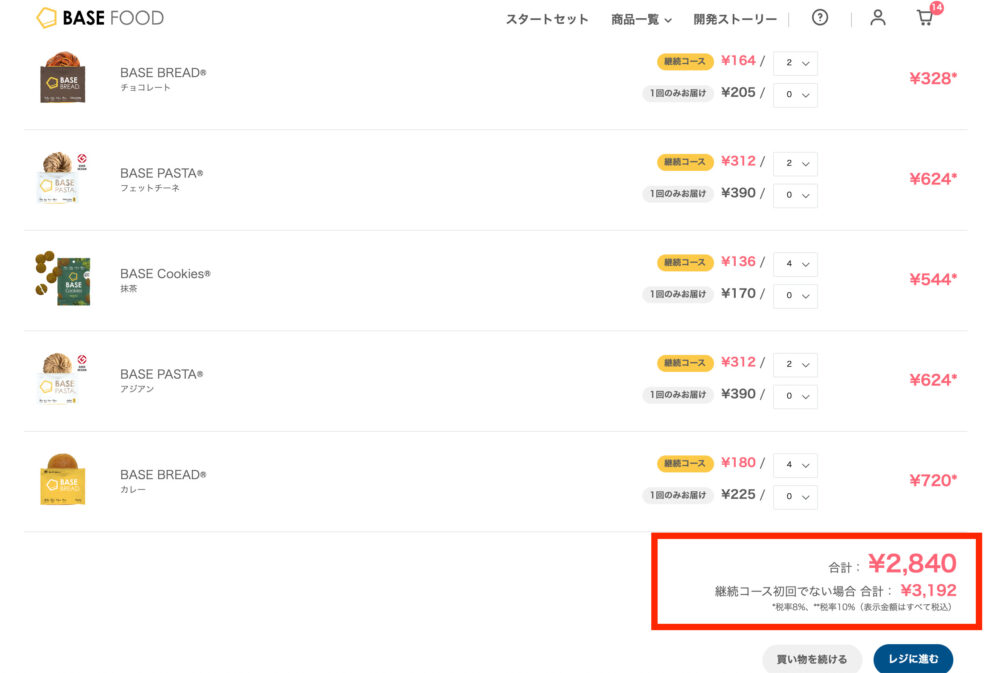Screen dimensions: 1000x673
Task: Open the スタートセット menu item
Action: click(547, 19)
